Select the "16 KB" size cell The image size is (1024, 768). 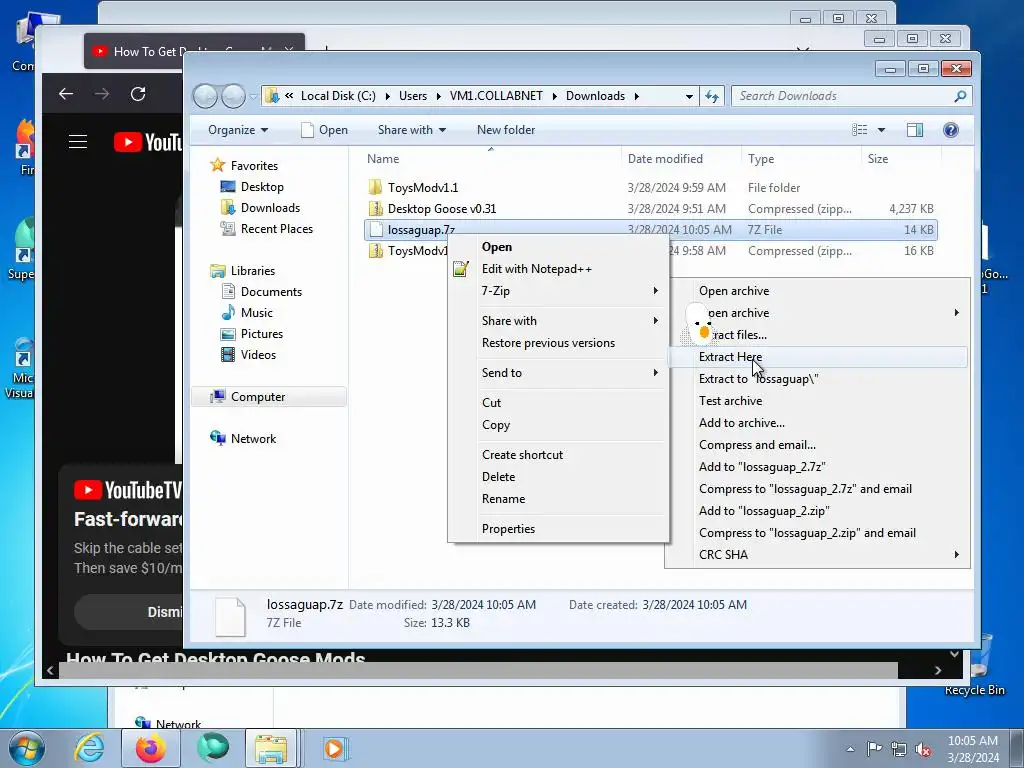(x=918, y=251)
